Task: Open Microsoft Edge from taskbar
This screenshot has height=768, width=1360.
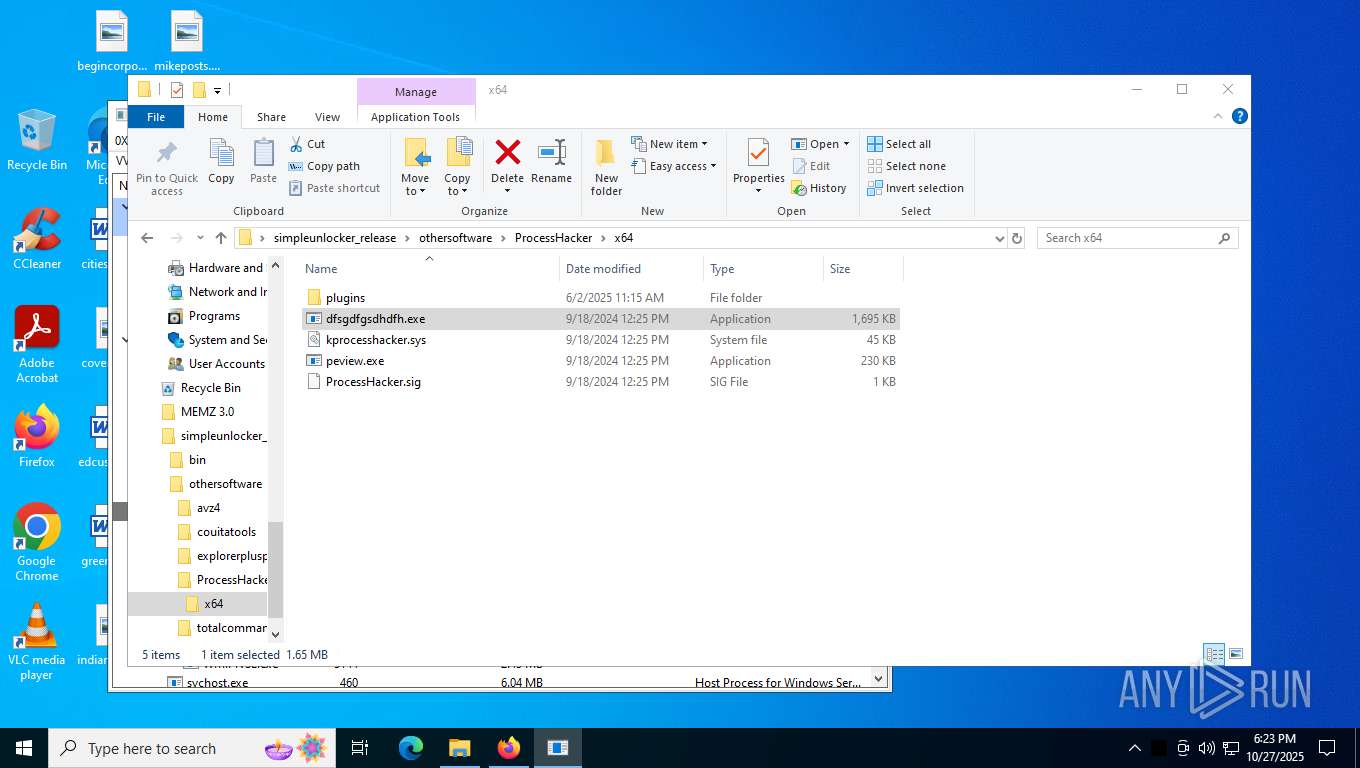Action: point(411,748)
